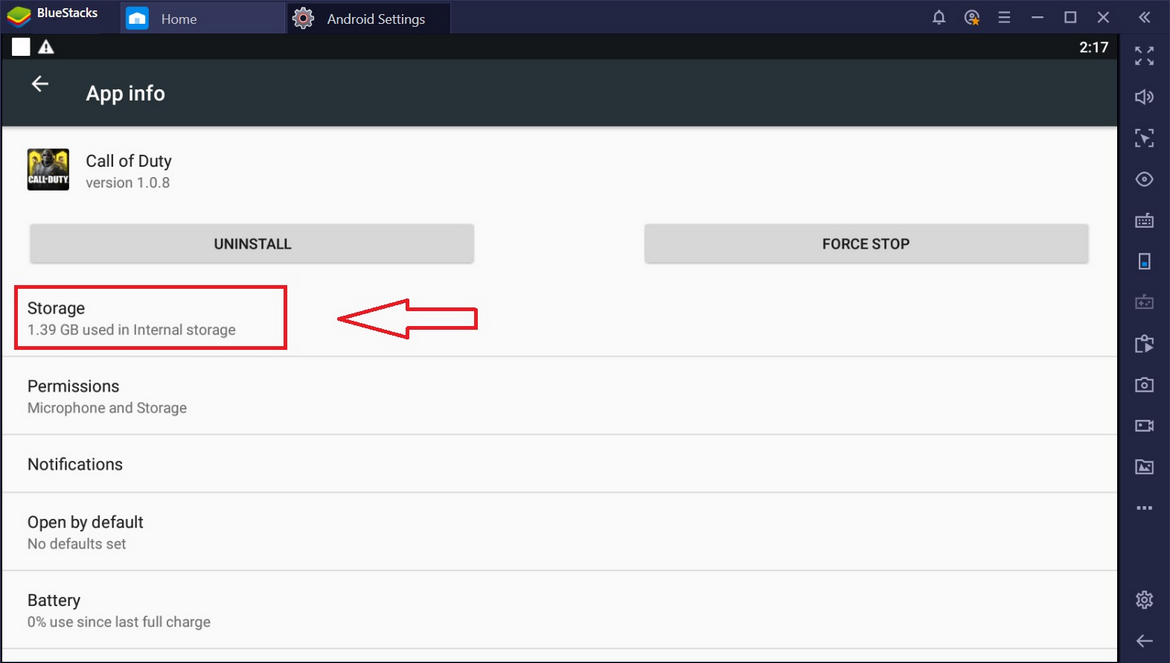Open the media gallery icon

pyautogui.click(x=1144, y=466)
